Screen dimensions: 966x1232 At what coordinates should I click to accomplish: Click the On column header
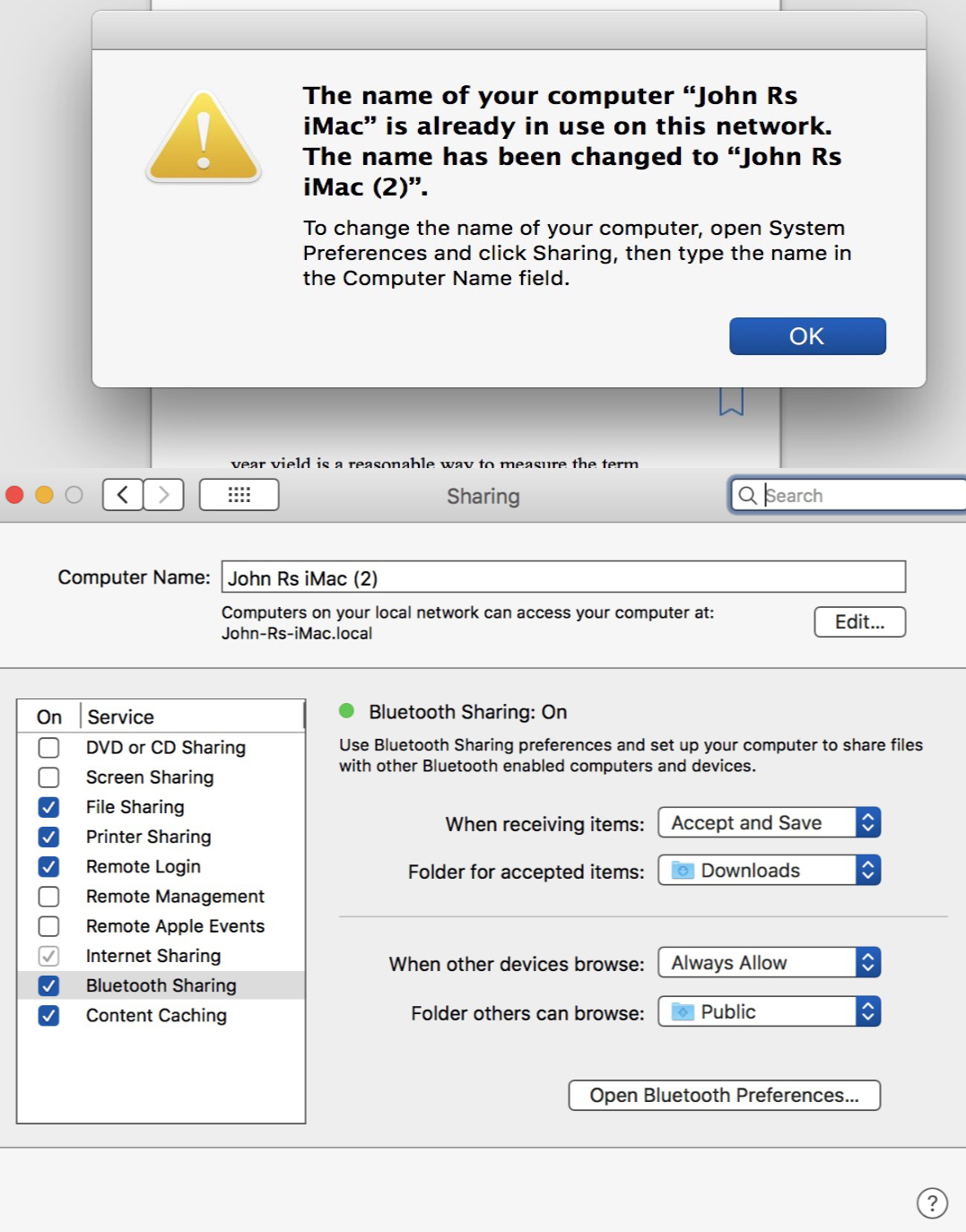click(49, 716)
